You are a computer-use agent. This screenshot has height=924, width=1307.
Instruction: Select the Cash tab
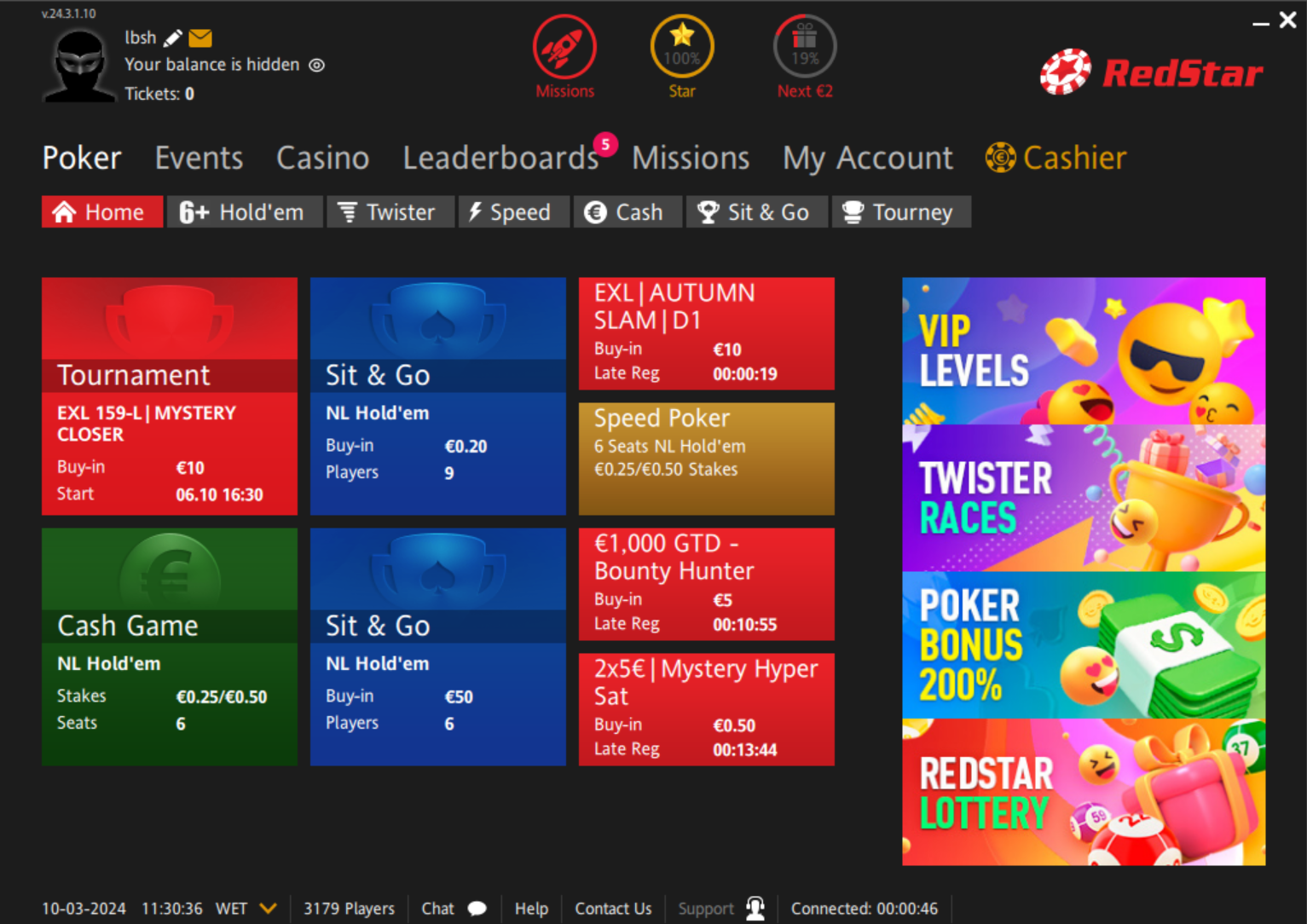628,212
